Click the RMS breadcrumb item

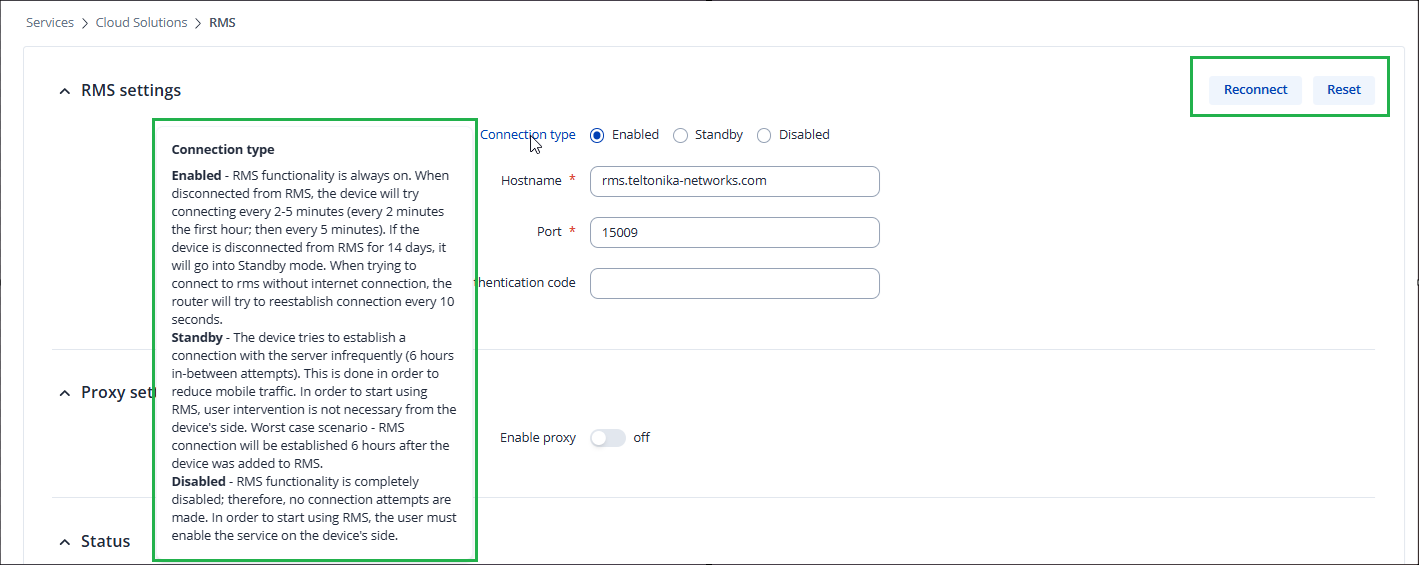tap(222, 23)
